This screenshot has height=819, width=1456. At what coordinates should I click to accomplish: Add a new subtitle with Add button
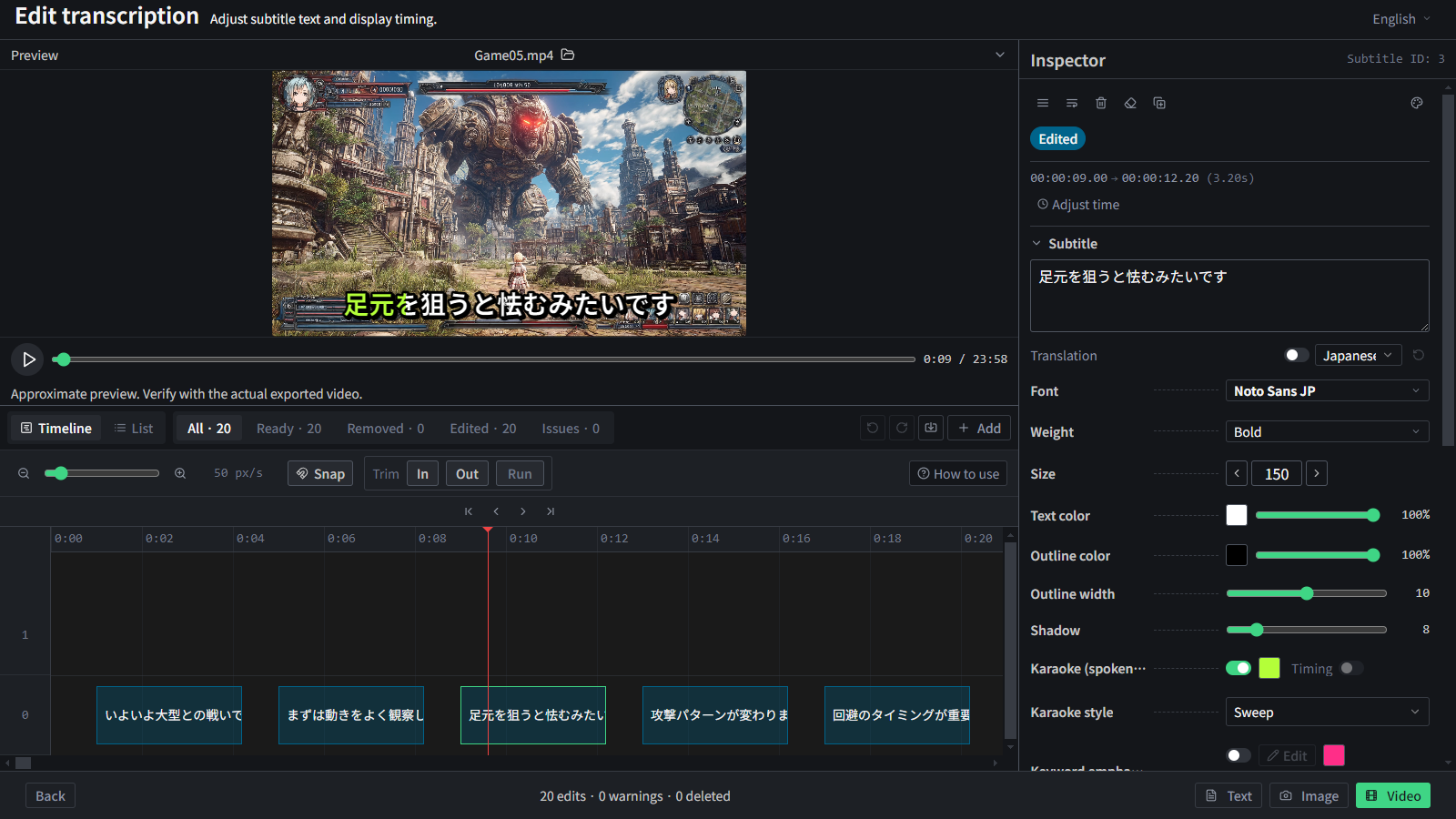[979, 428]
